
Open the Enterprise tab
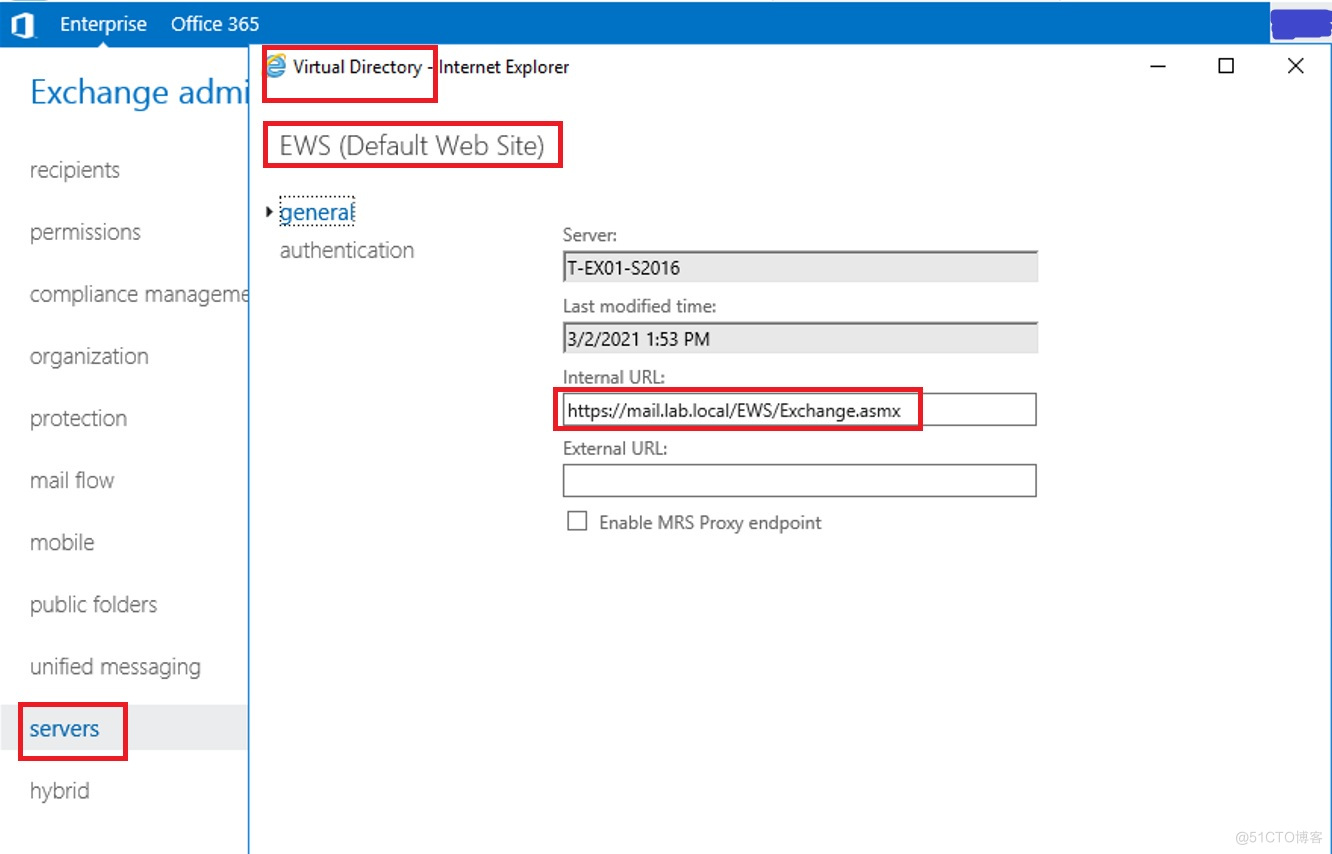(103, 24)
